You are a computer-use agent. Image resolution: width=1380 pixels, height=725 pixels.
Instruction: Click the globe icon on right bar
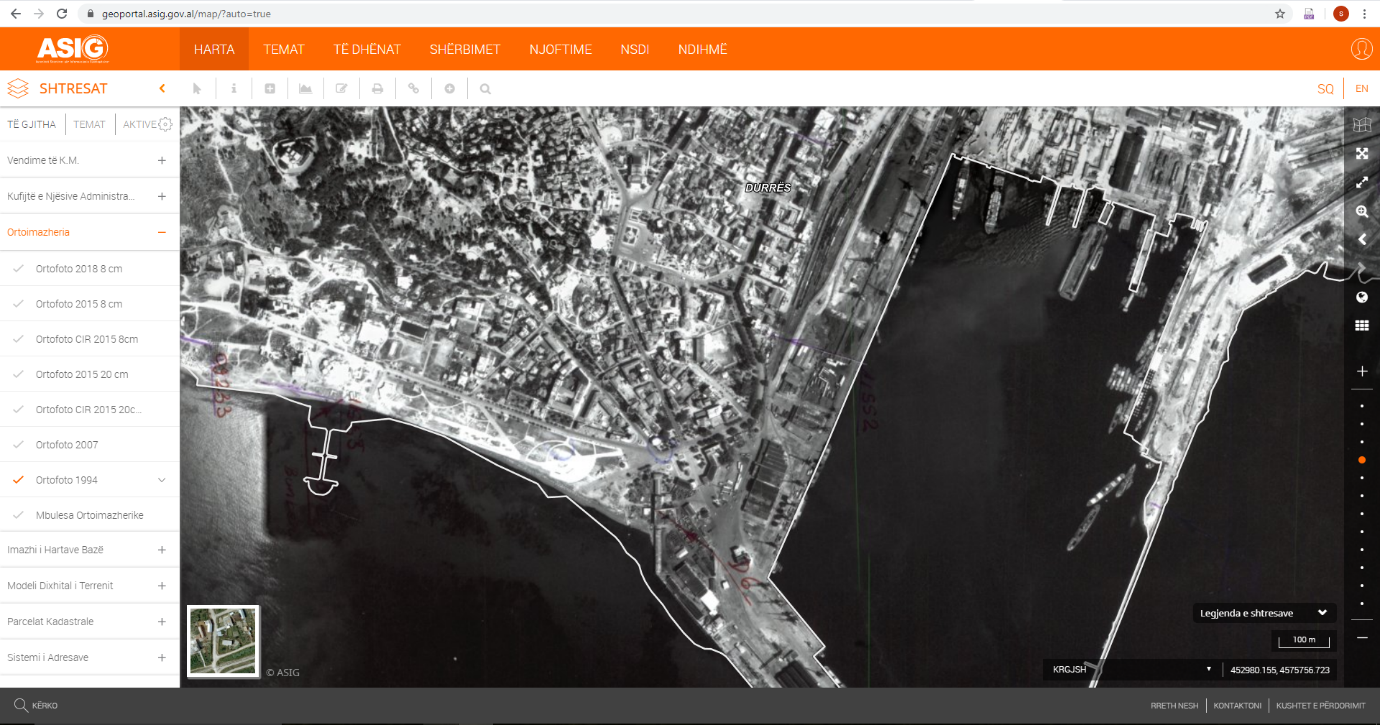[1361, 297]
